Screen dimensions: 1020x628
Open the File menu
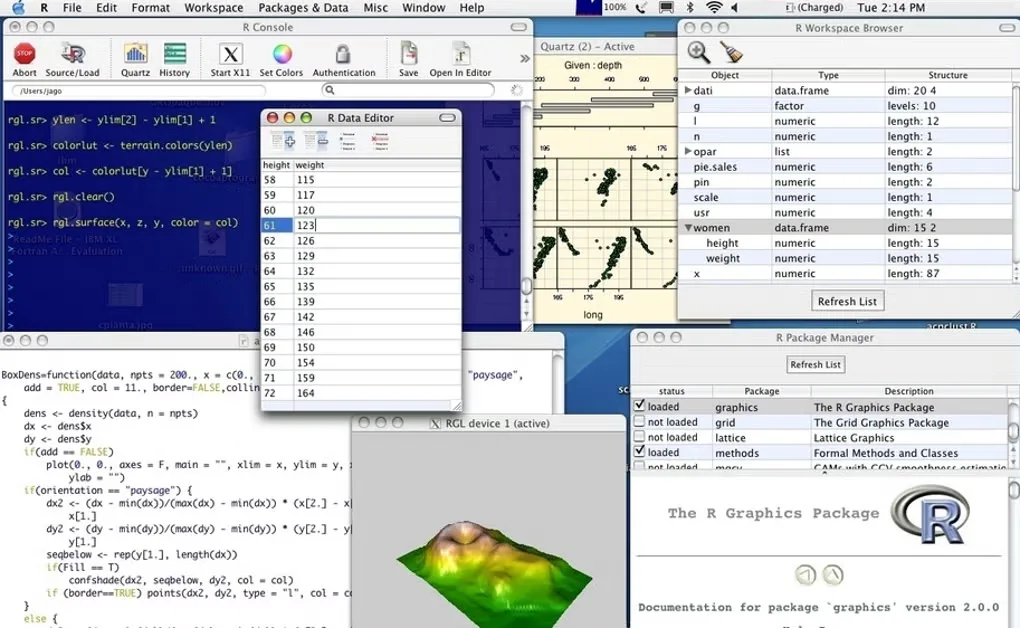72,8
